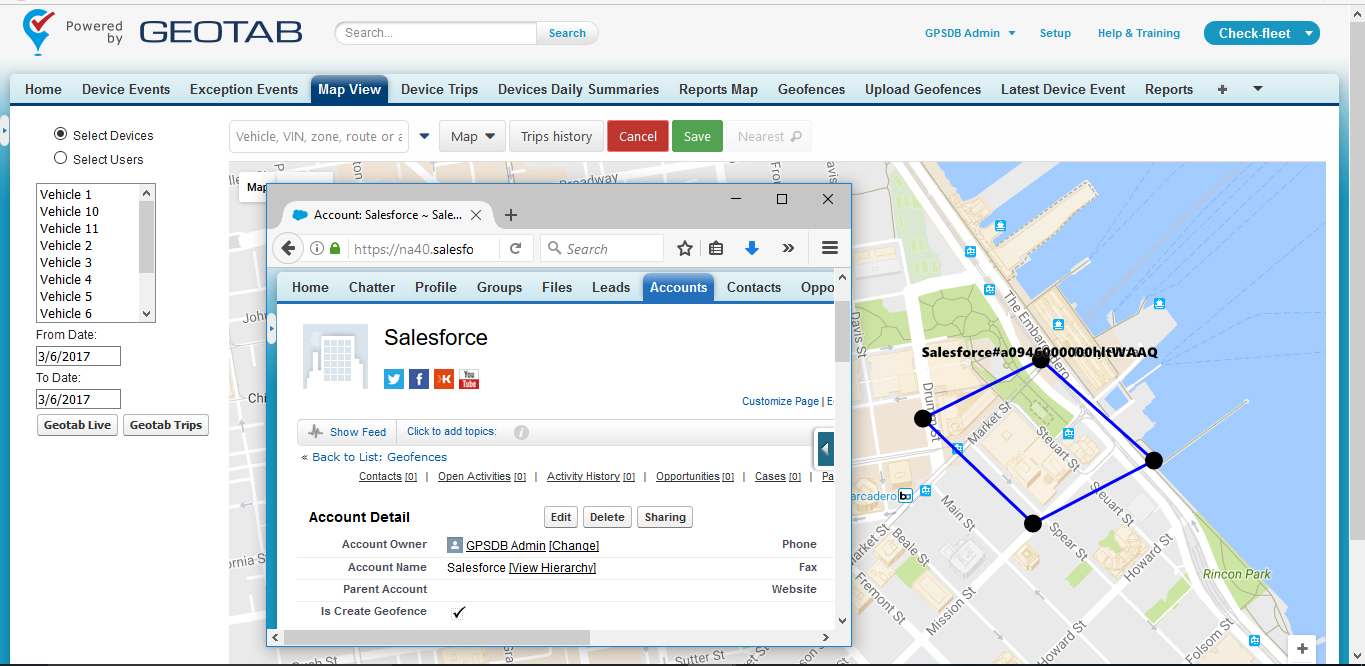
Task: Switch to the Accounts tab in Salesforce
Action: click(x=678, y=287)
